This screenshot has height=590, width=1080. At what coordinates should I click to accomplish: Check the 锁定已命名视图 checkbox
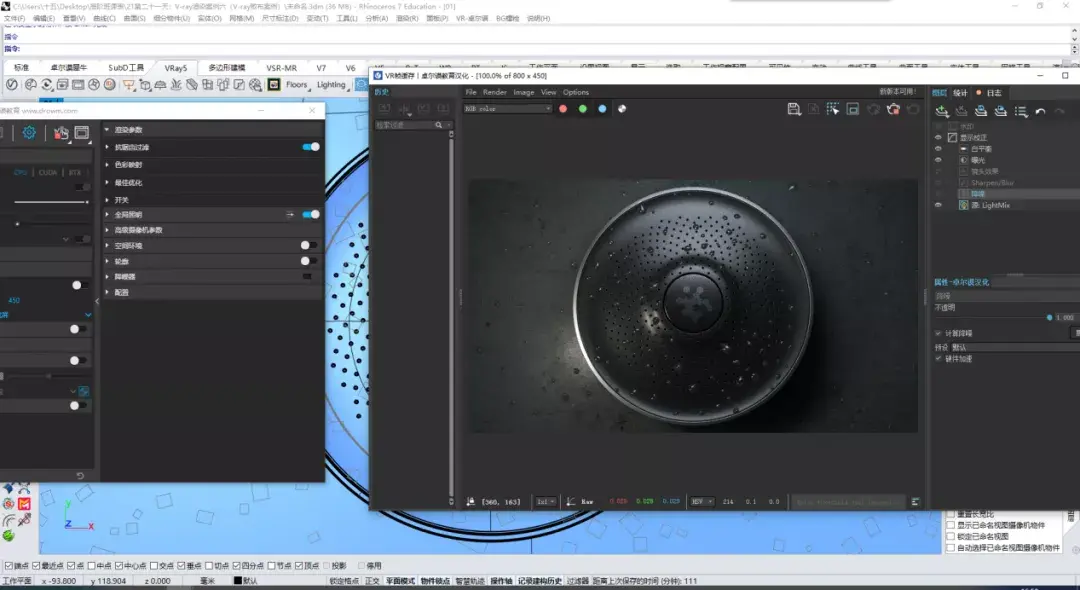(951, 536)
